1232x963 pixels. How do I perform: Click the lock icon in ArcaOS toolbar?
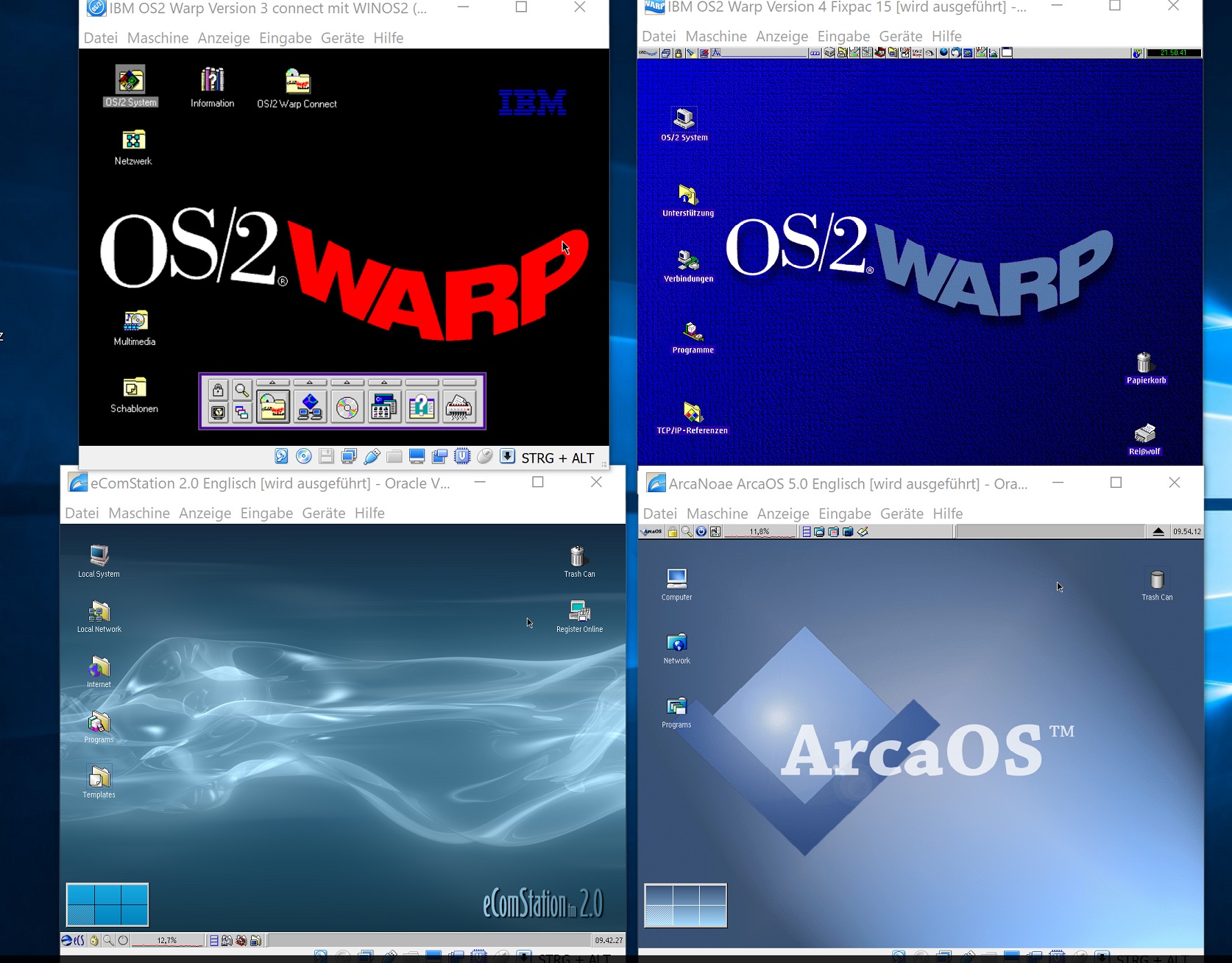tap(672, 532)
